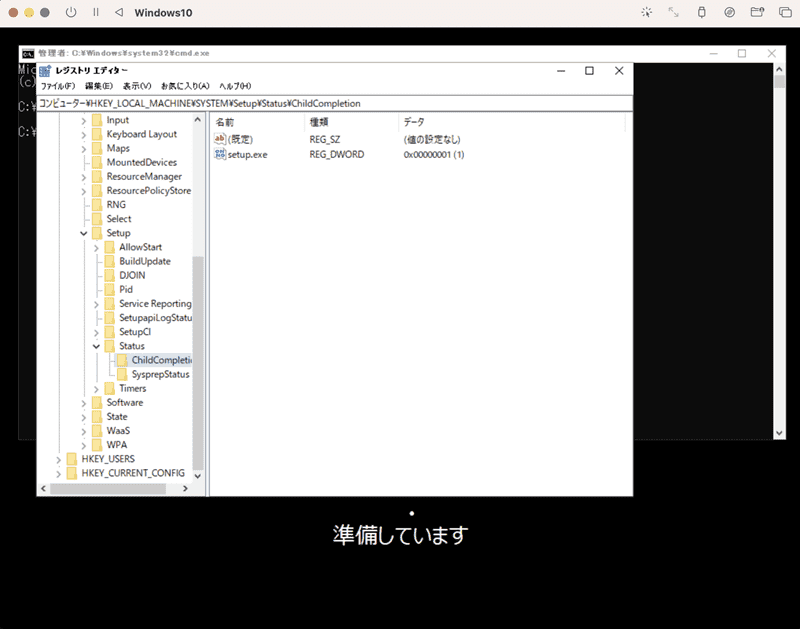This screenshot has width=800, height=629.
Task: Expand the Software key
Action: click(x=84, y=403)
